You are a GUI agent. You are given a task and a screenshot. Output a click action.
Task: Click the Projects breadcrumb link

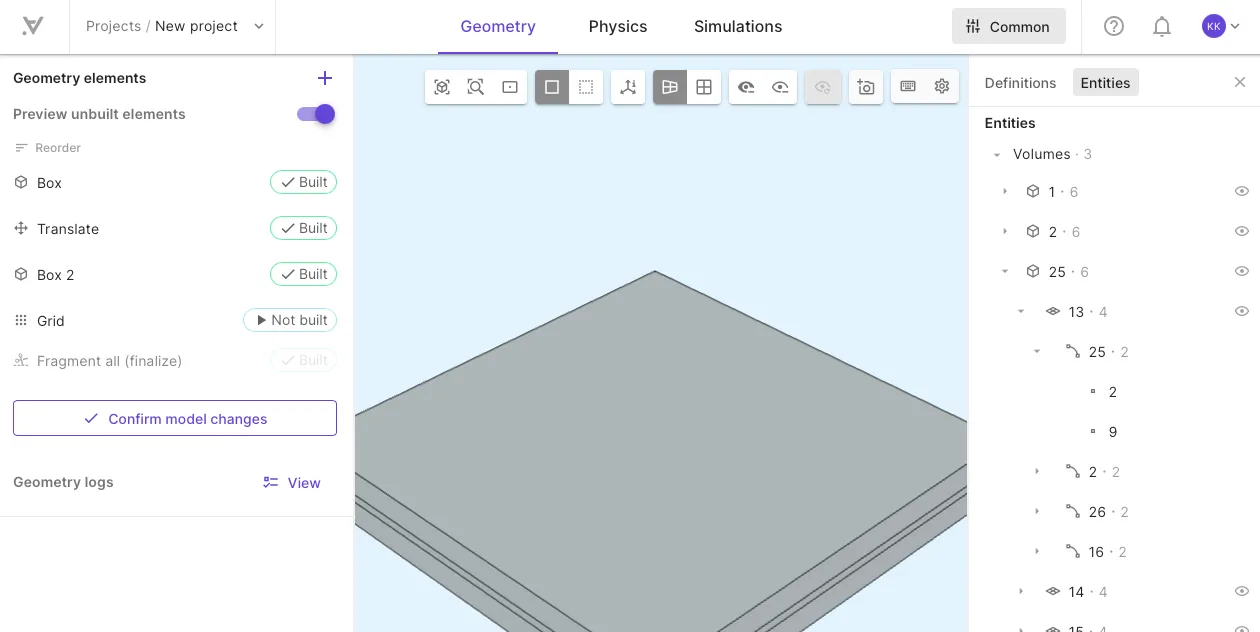113,26
